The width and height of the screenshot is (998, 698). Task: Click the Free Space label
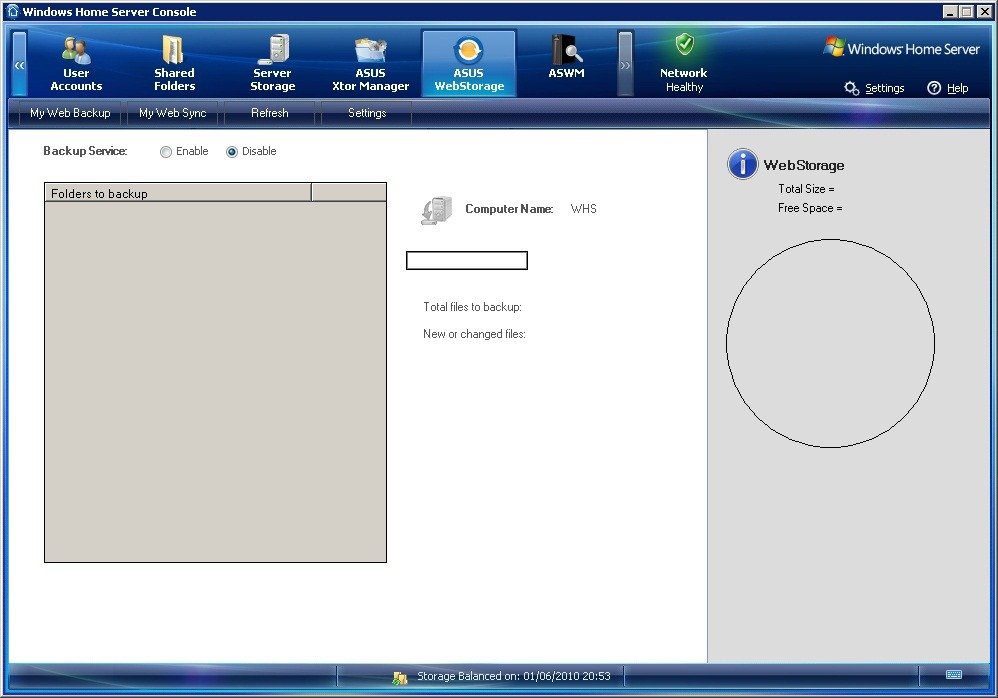(810, 208)
